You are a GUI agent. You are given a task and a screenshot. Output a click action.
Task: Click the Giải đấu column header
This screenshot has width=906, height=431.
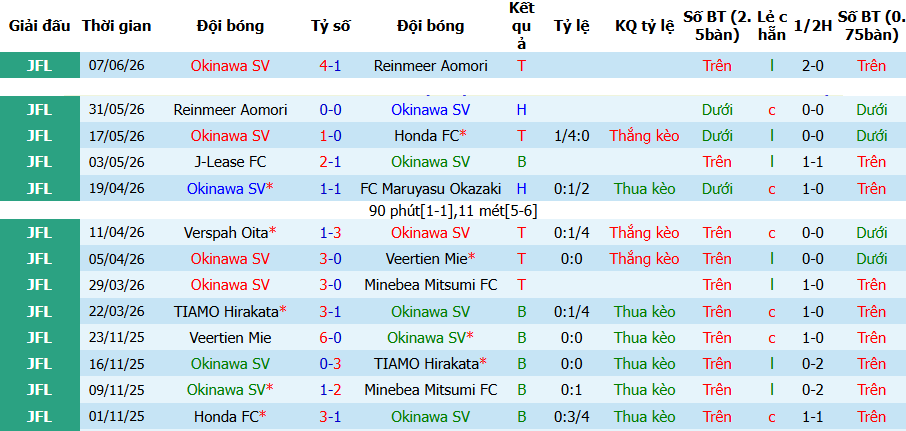point(39,26)
